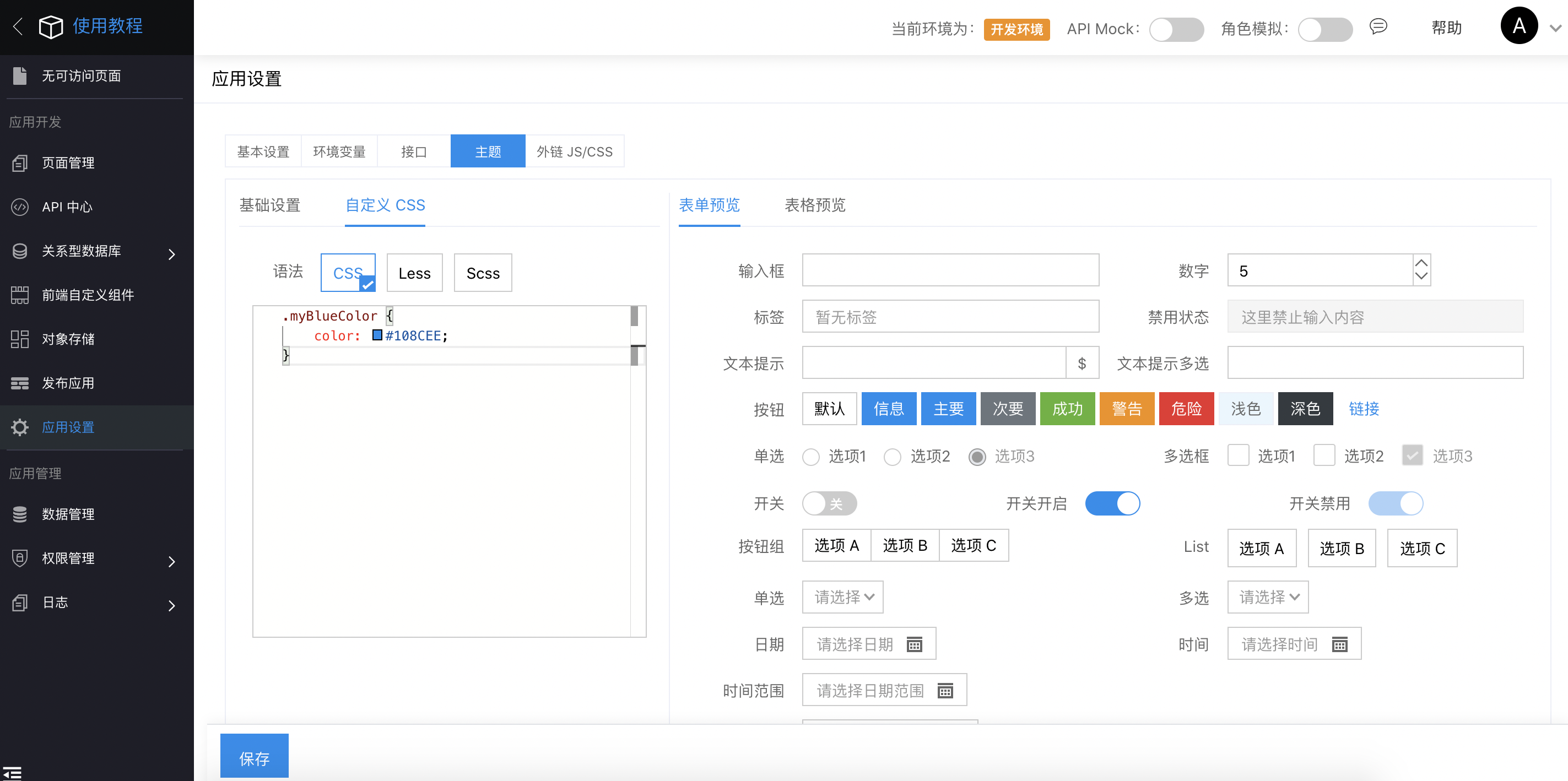Click into the 输入框 text field
Screen dimensions: 1568x781
pos(950,270)
